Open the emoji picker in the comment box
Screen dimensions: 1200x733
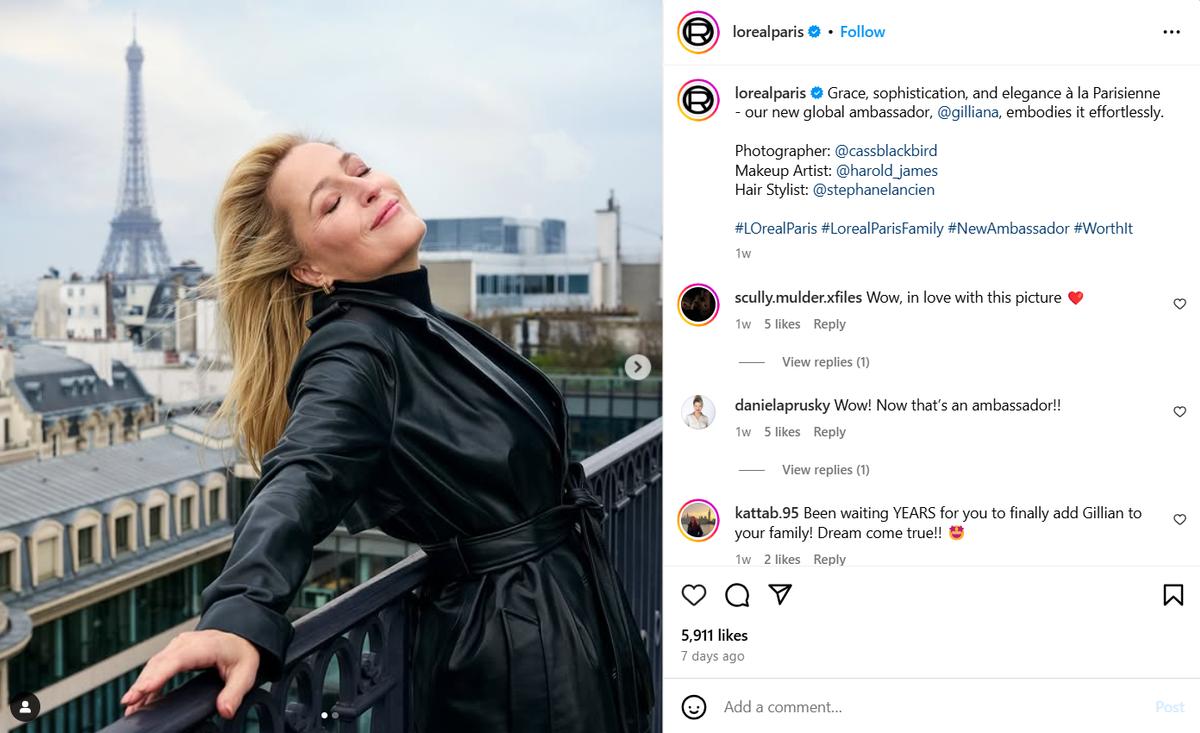(694, 707)
